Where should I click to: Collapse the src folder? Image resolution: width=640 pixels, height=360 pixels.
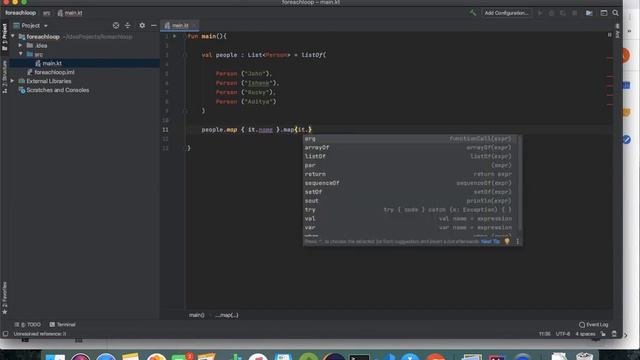point(20,54)
